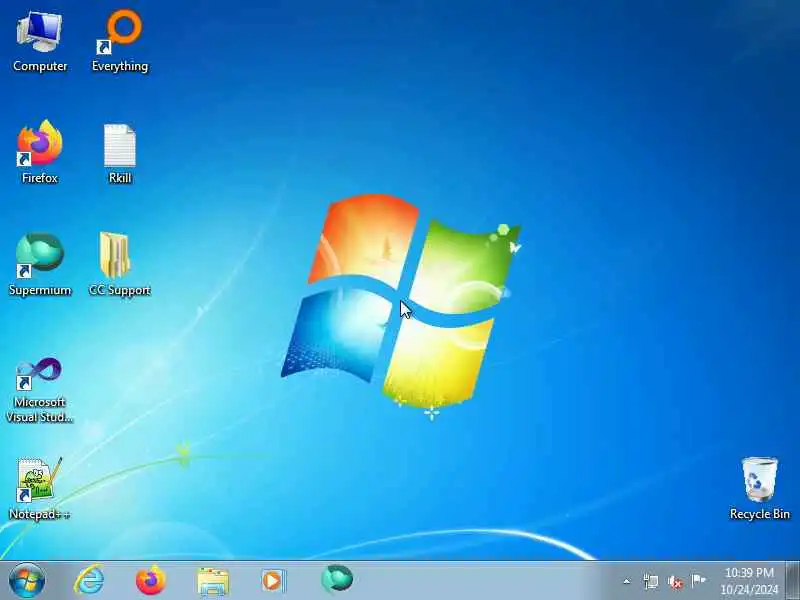Launch Internet Explorer from the taskbar
The height and width of the screenshot is (600, 800).
click(89, 581)
